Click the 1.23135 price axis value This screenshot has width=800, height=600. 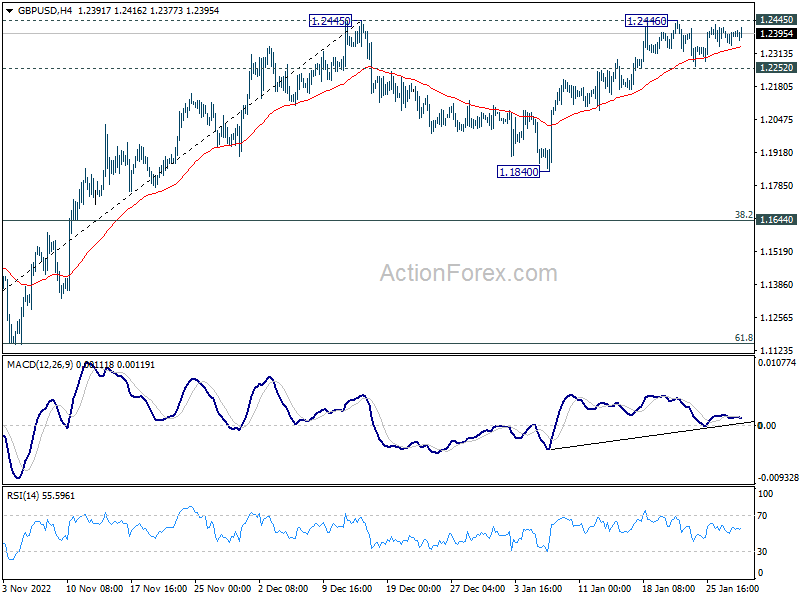tap(777, 54)
